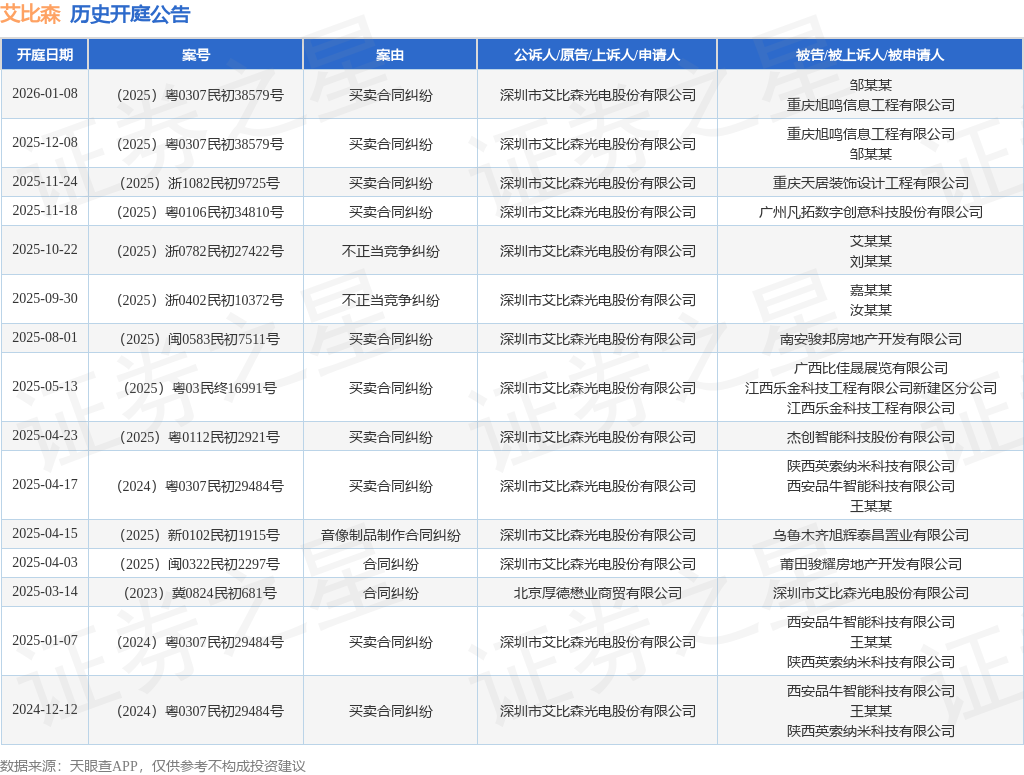This screenshot has width=1024, height=775.
Task: Click date cell 2025-12-08
Action: 45,142
